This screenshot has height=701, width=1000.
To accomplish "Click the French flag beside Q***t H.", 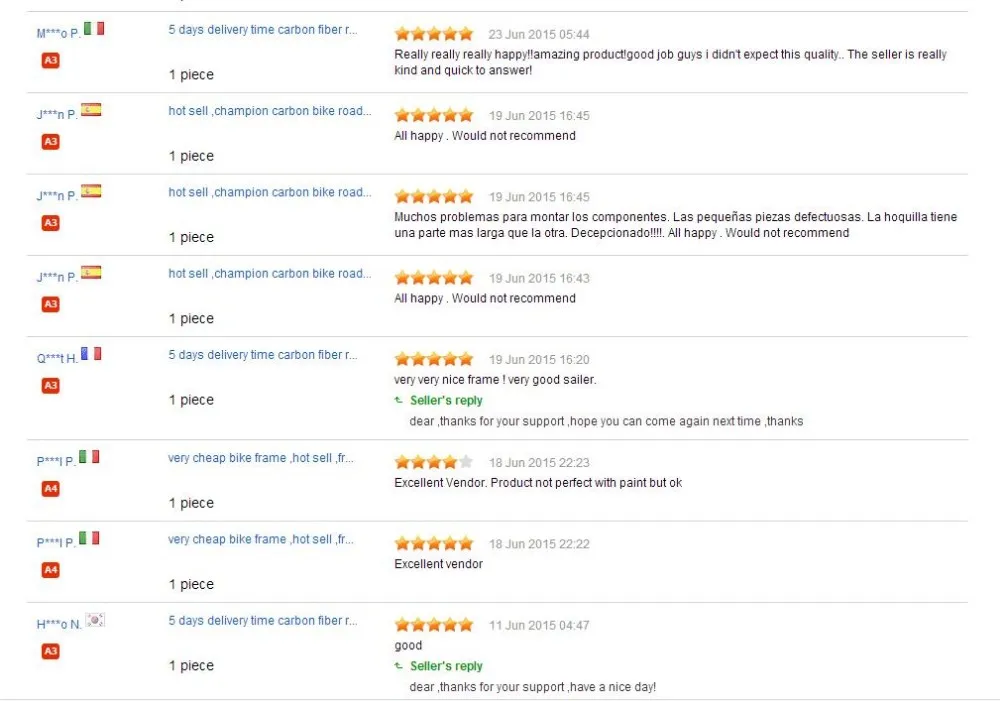I will pos(91,354).
